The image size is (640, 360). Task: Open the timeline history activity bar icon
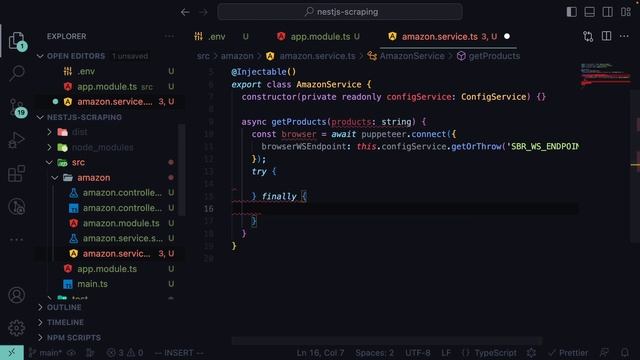[16, 207]
